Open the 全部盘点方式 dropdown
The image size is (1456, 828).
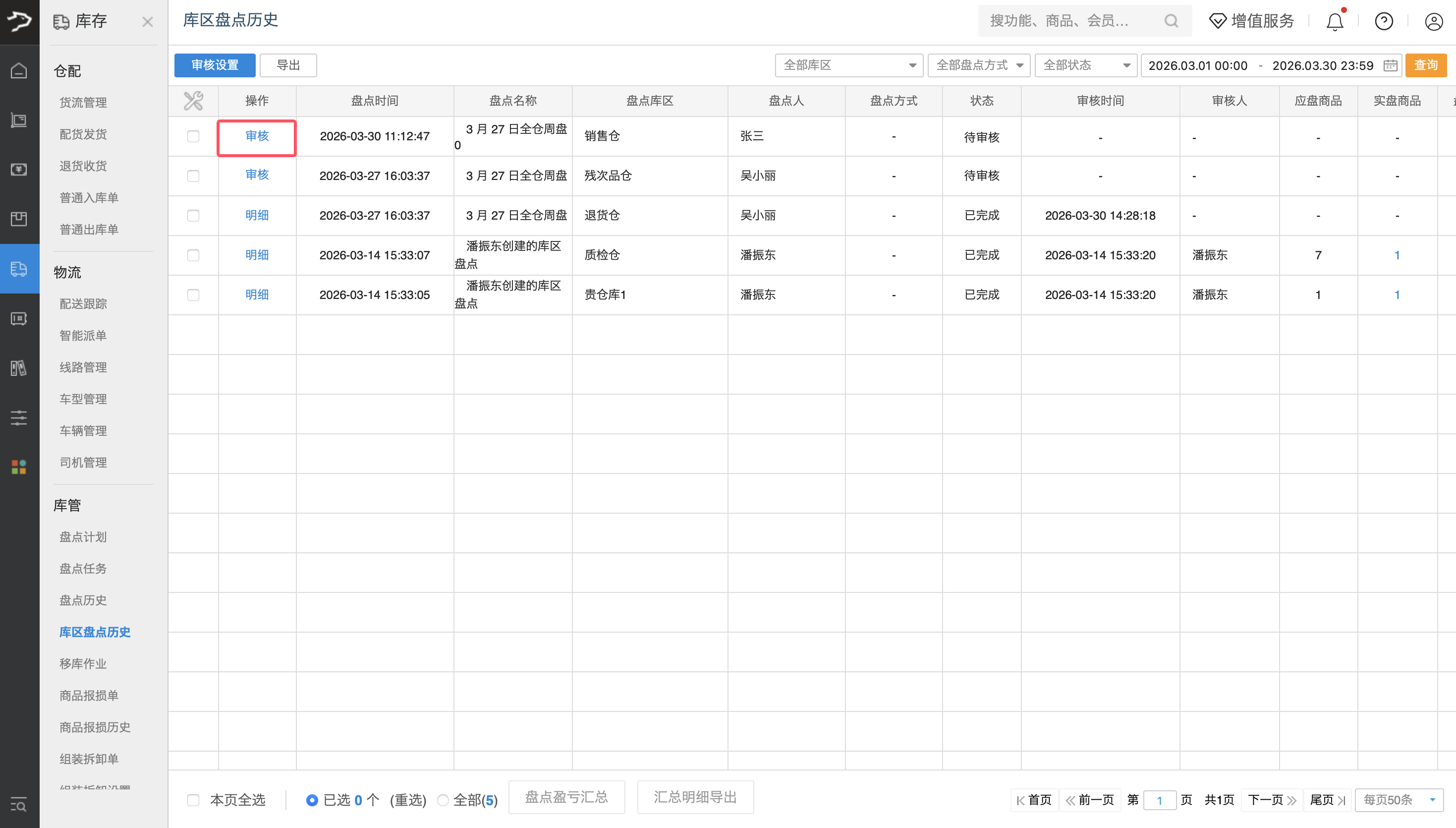979,65
